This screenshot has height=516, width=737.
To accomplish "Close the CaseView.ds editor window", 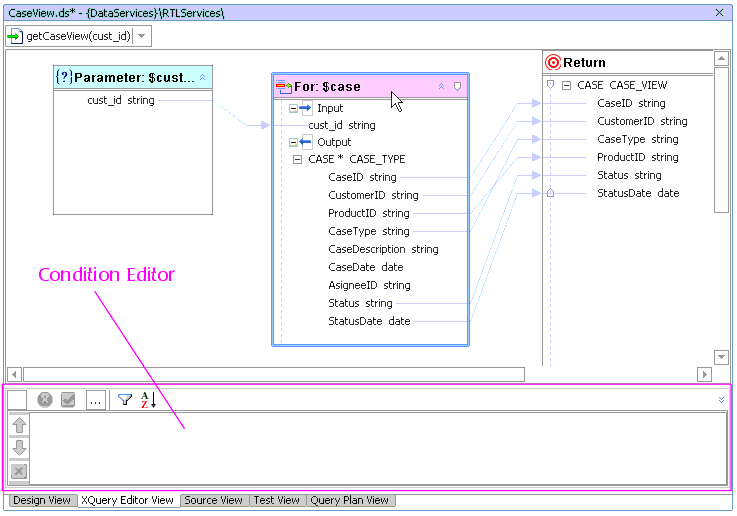I will tap(719, 13).
